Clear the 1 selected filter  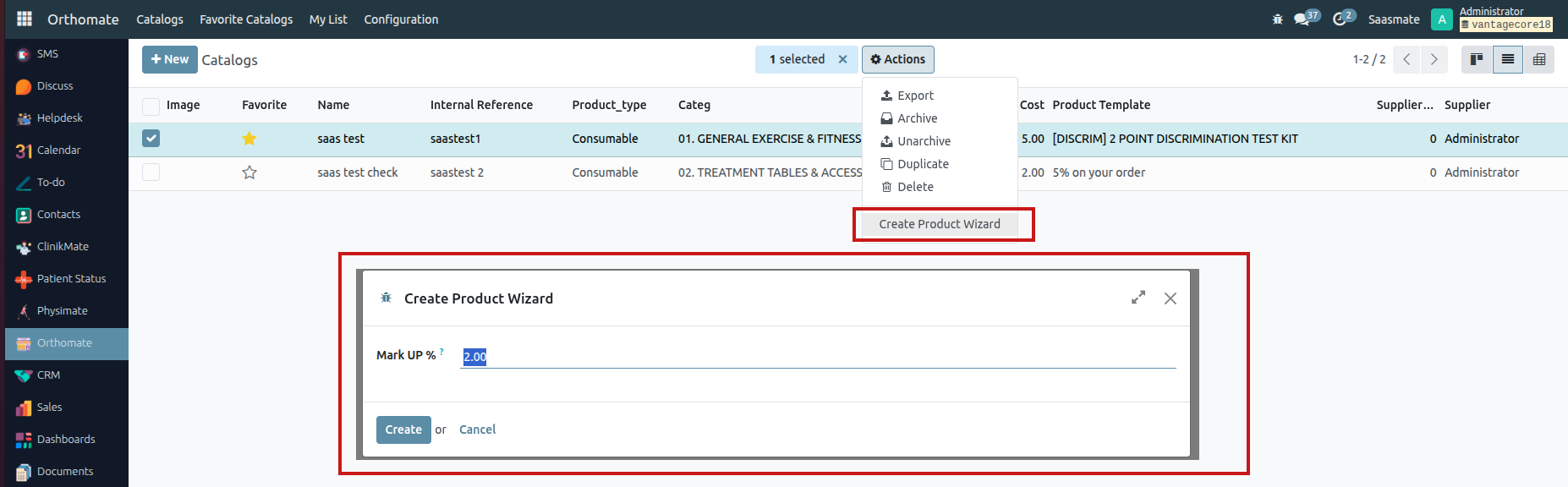(x=842, y=59)
